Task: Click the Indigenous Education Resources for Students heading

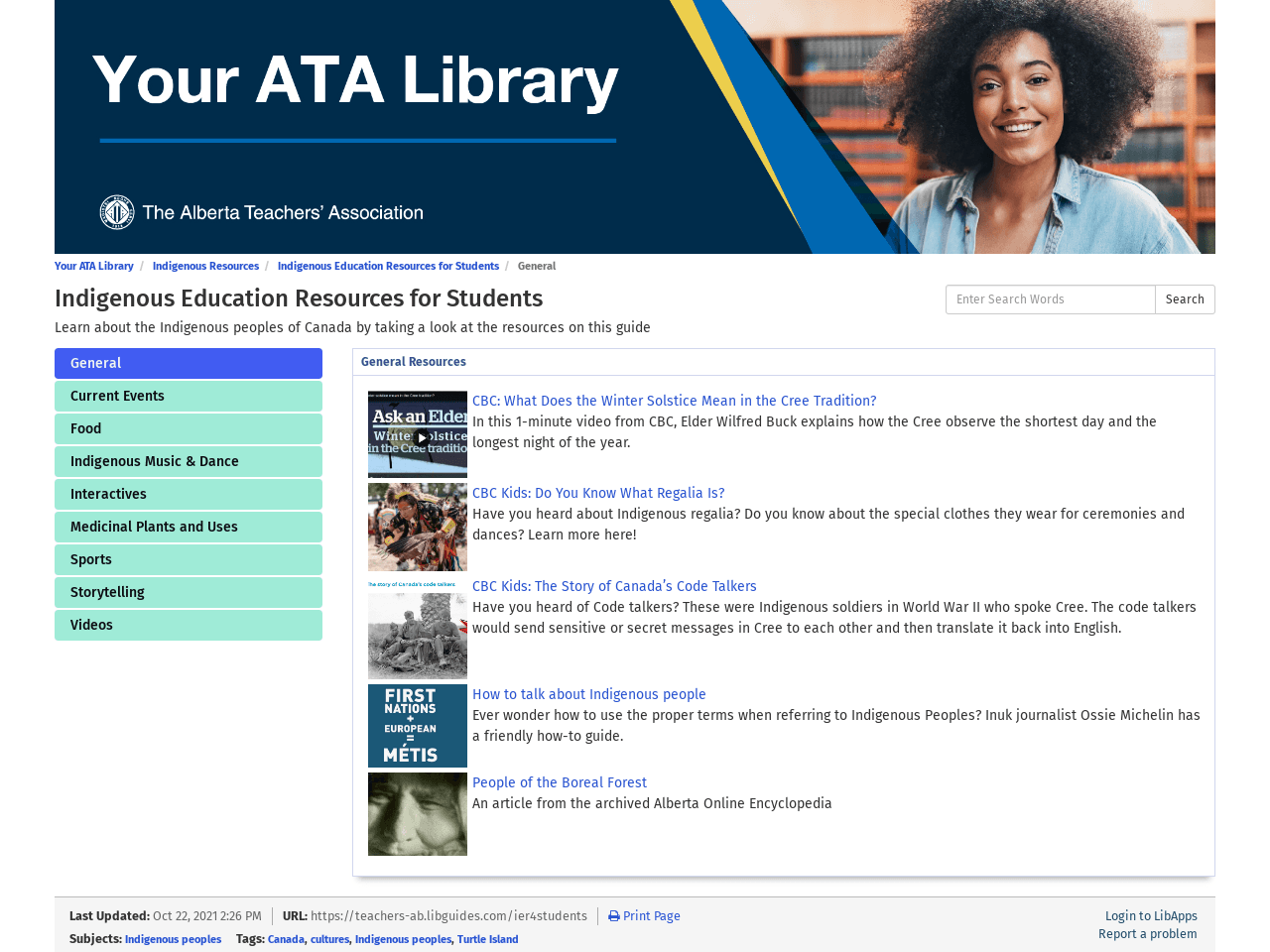Action: (x=299, y=298)
